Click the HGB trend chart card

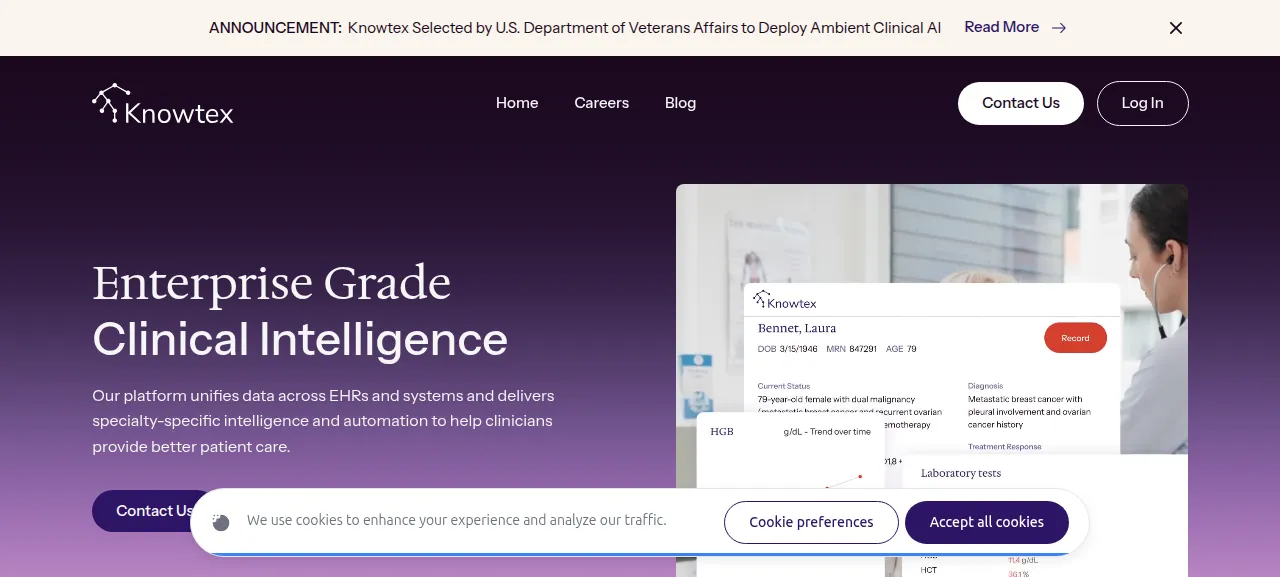tap(790, 452)
